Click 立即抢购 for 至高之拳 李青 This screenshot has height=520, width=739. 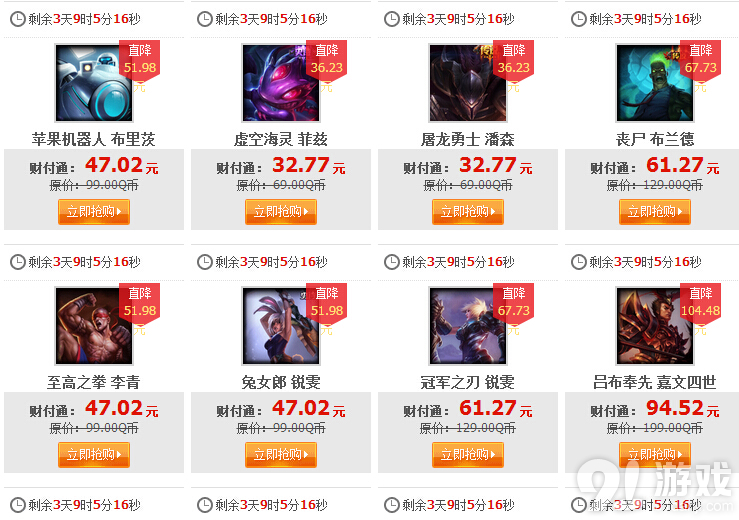[94, 455]
